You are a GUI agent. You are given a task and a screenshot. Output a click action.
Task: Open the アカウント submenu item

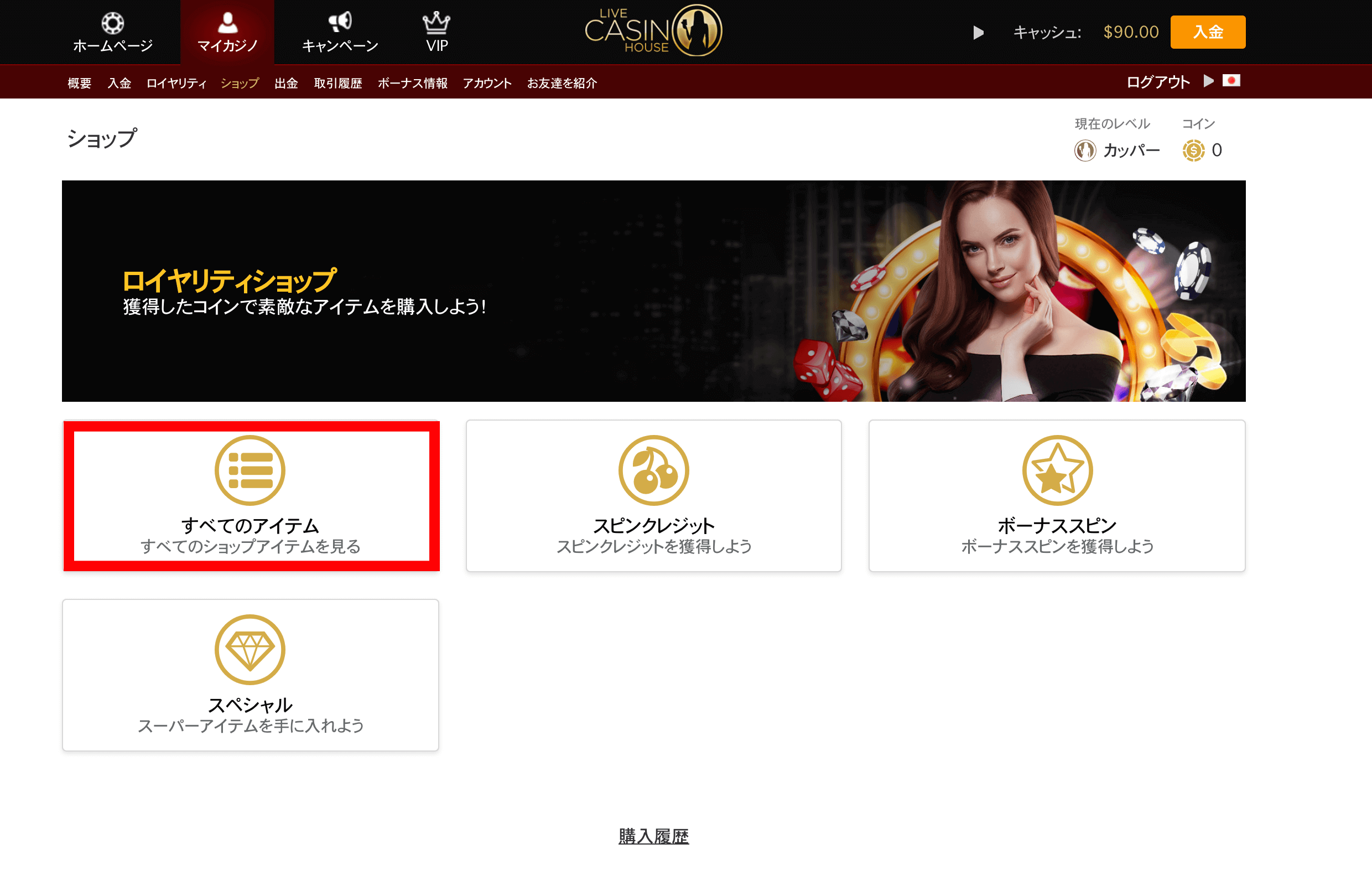(487, 83)
